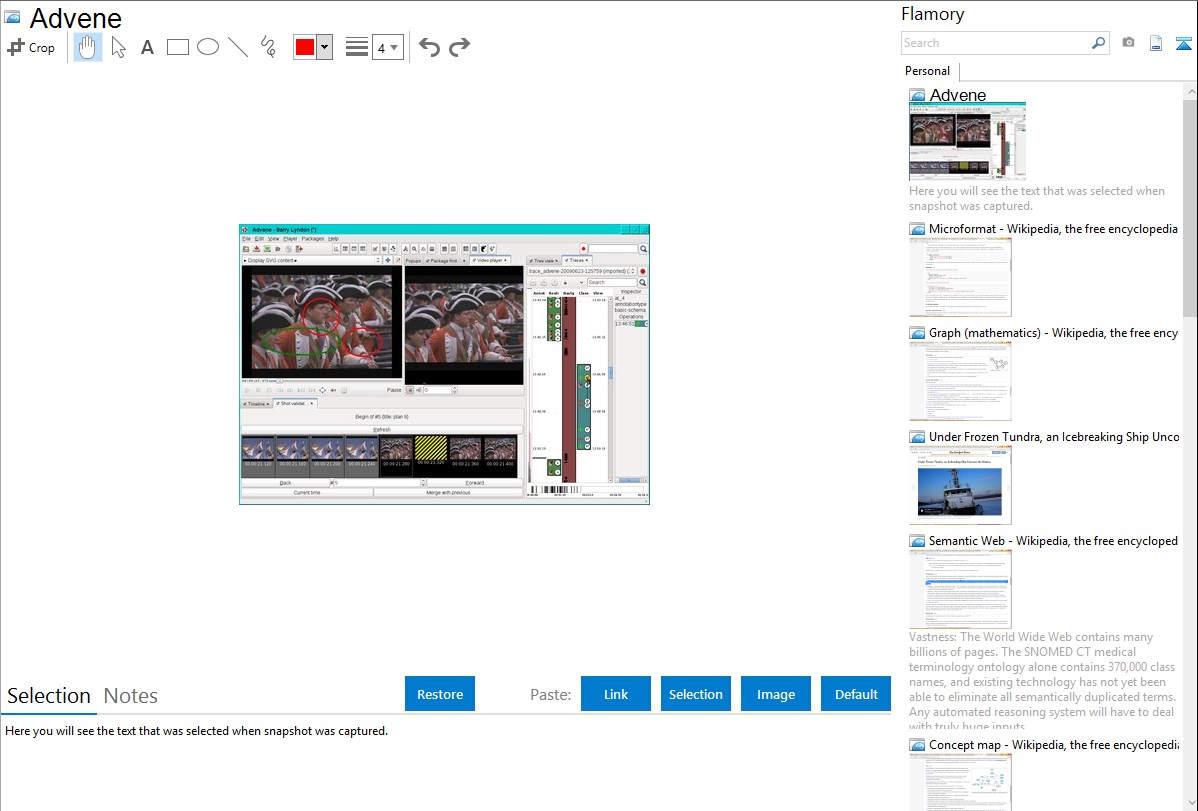Click the blue collapse-to-top arrow icon
The image size is (1198, 811).
[x=1183, y=43]
